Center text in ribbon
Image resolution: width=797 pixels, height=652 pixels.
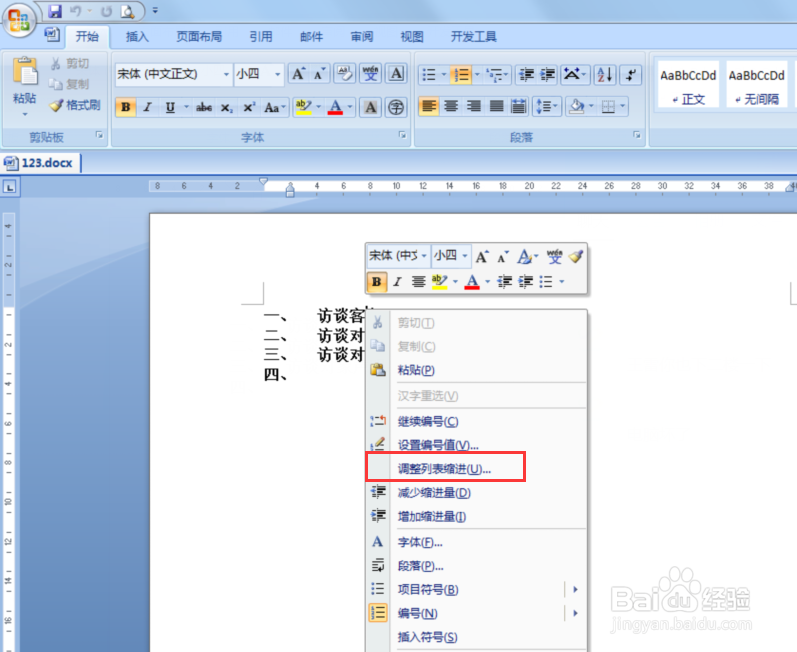pos(451,107)
